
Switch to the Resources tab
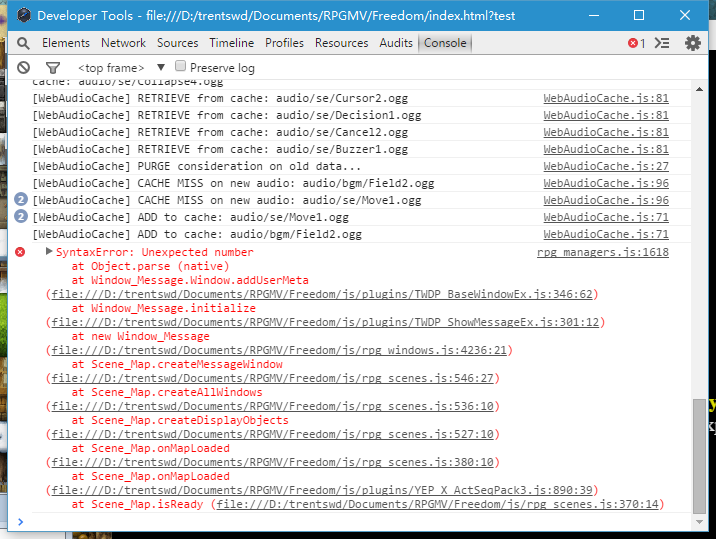pos(342,43)
